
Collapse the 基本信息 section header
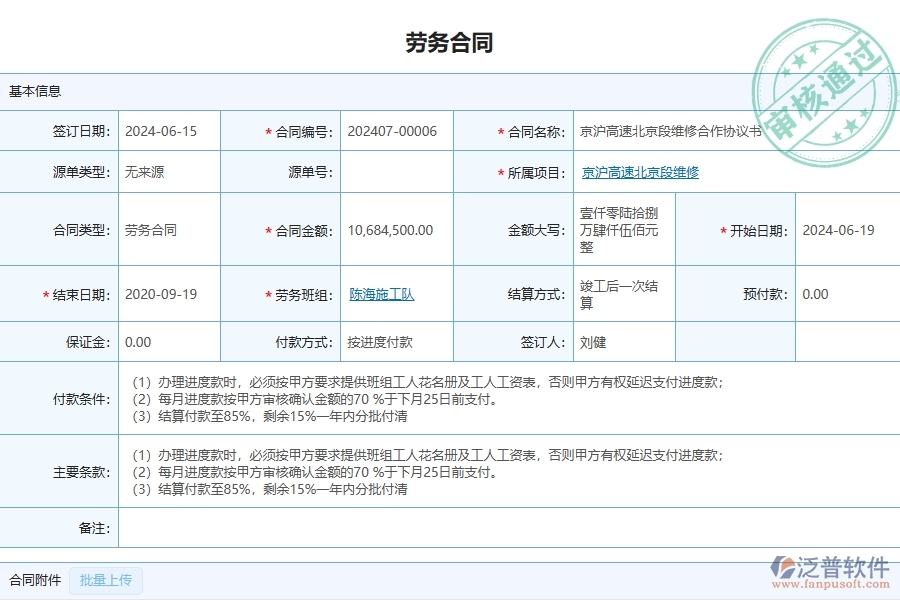coord(33,91)
